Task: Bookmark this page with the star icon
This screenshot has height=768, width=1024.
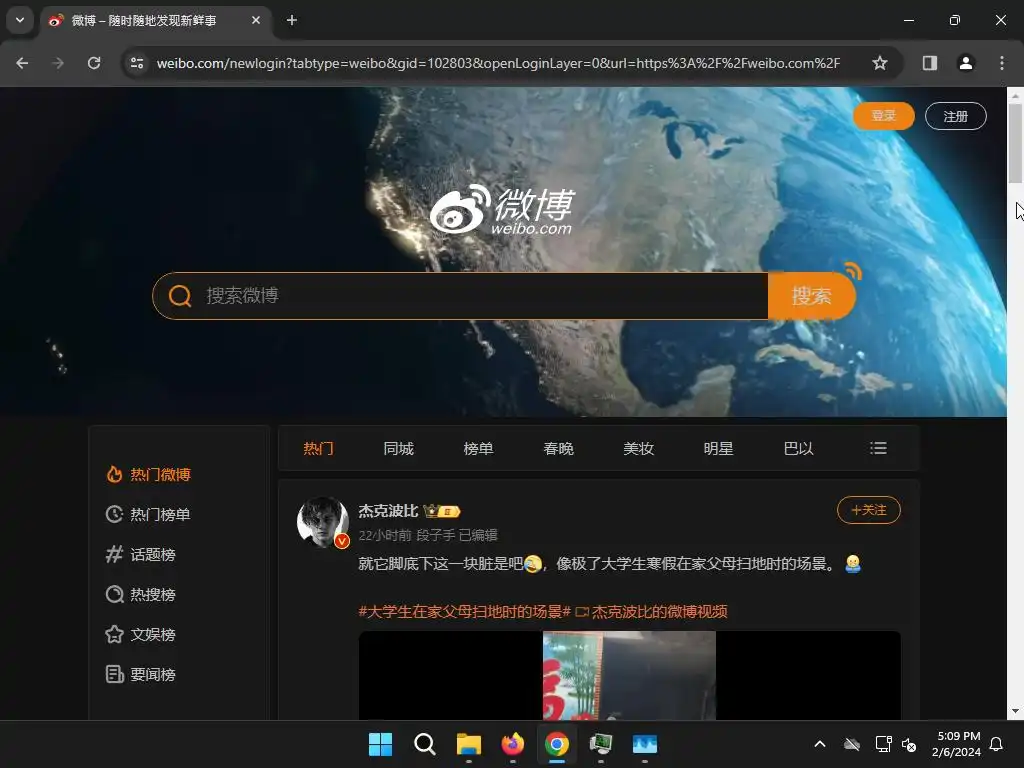Action: 880,63
